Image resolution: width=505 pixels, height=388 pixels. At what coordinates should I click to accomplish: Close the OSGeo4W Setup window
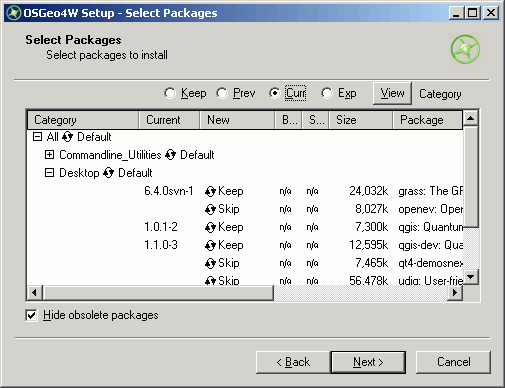(x=491, y=13)
